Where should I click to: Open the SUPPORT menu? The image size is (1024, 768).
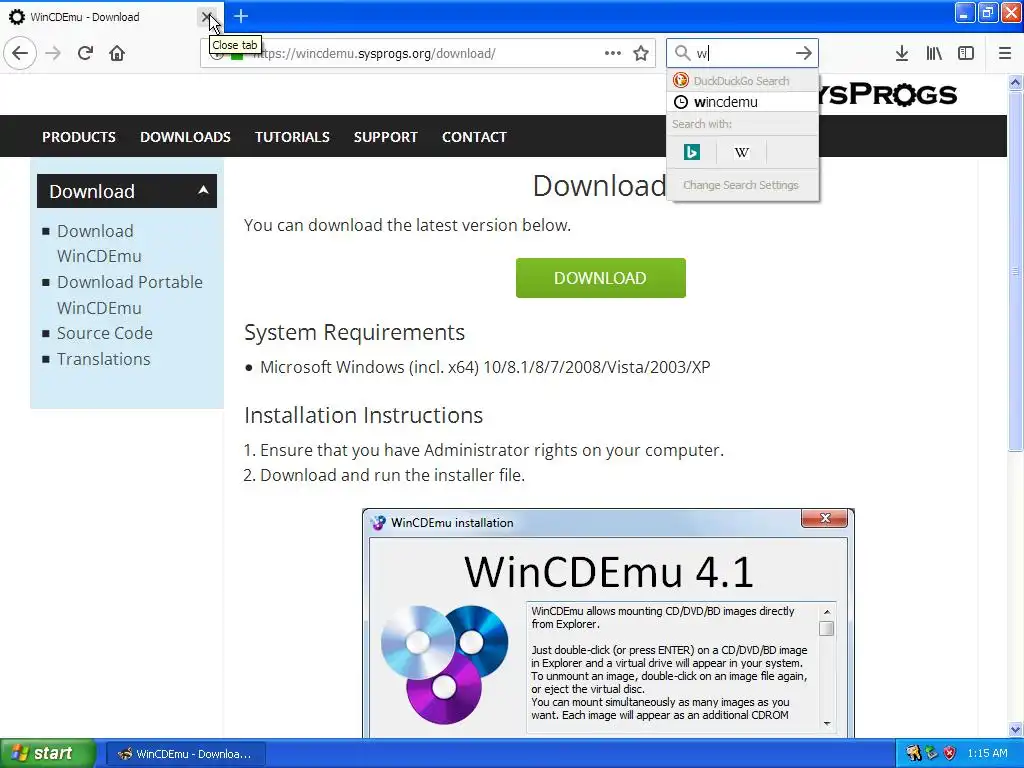point(385,136)
